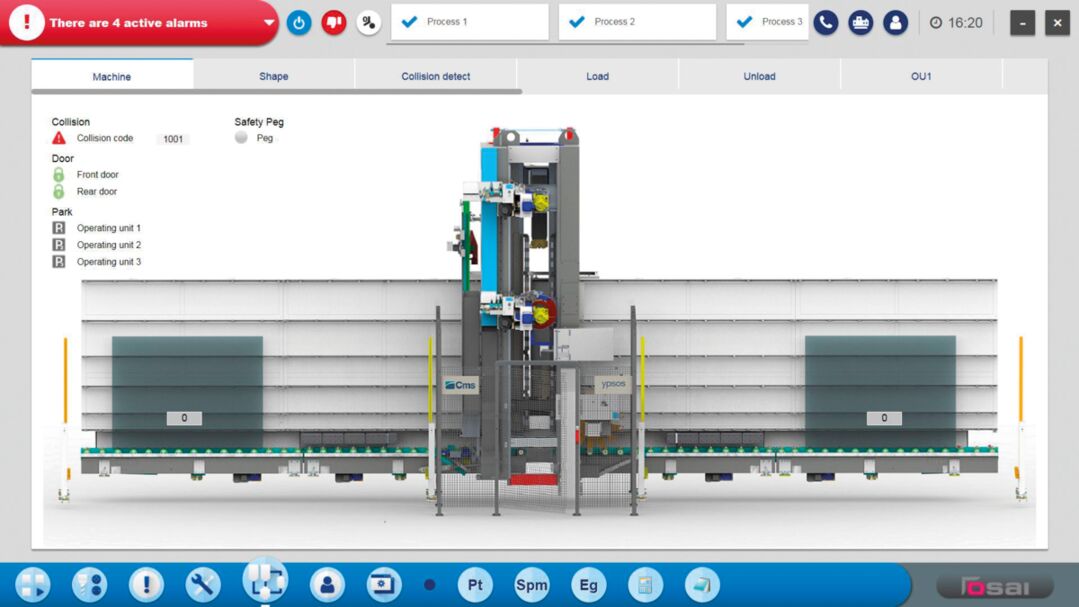1079x607 pixels.
Task: Open the phone call icon
Action: pos(825,22)
